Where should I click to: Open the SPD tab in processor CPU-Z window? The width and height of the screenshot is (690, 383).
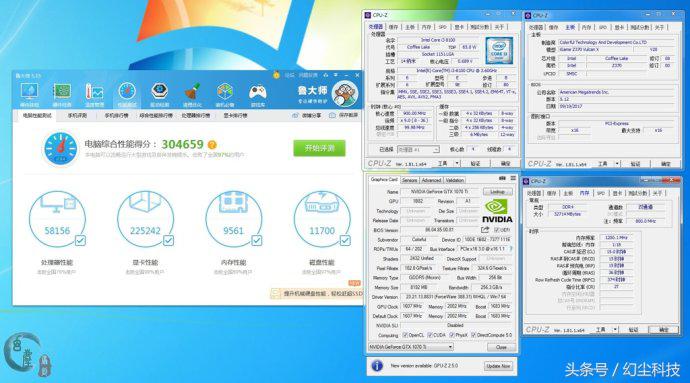pos(443,27)
